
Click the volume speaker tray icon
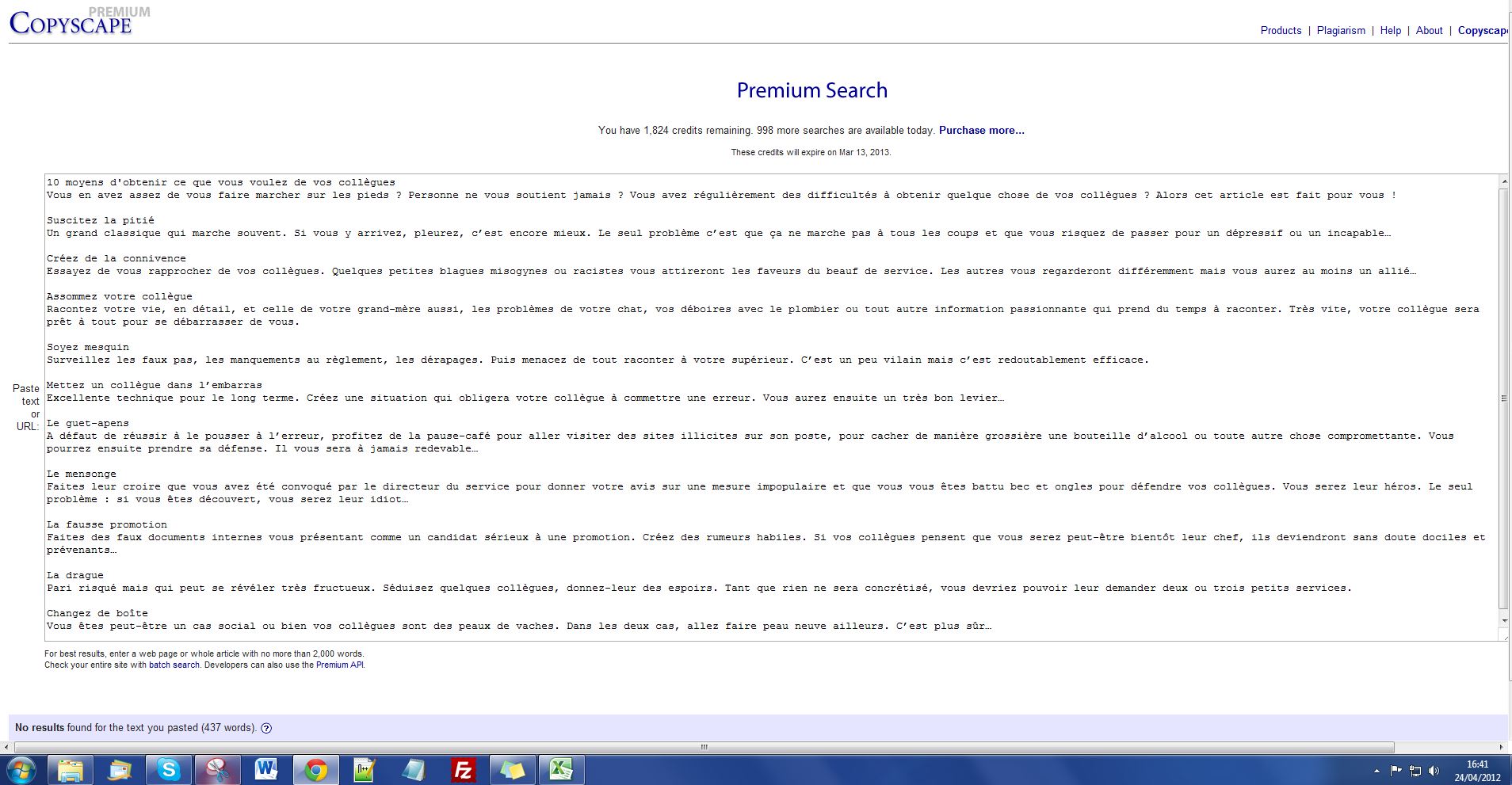click(1434, 771)
